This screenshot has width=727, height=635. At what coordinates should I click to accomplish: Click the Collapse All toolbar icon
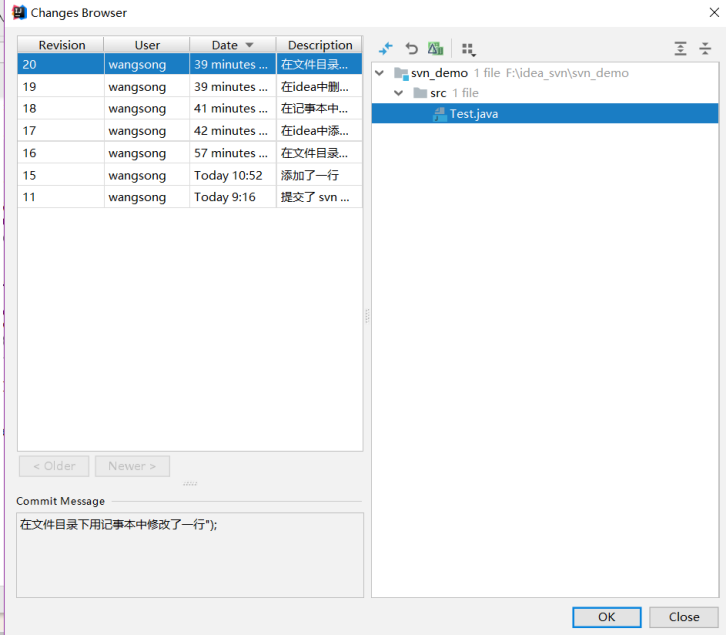pyautogui.click(x=705, y=48)
